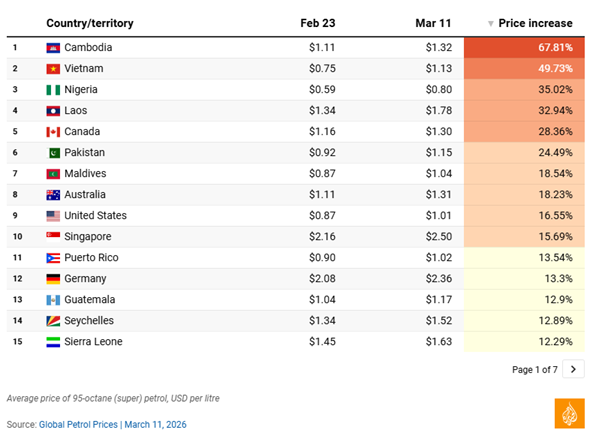The width and height of the screenshot is (605, 442).
Task: Click the Australia flag icon
Action: point(53,195)
